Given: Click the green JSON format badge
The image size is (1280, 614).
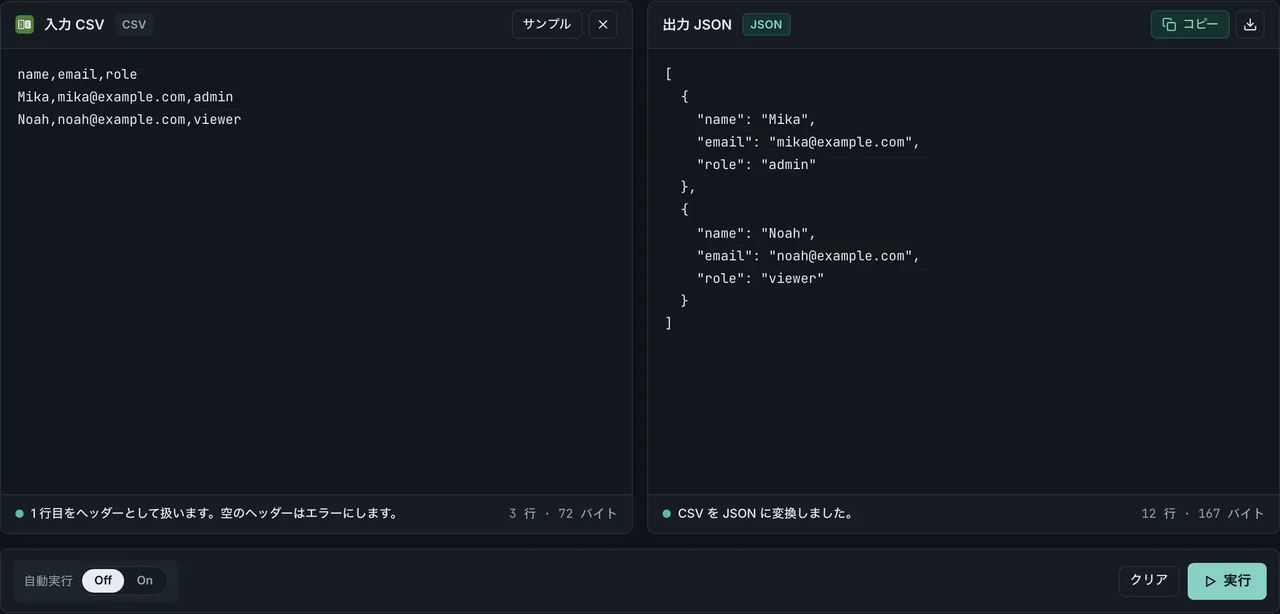Looking at the screenshot, I should point(766,24).
